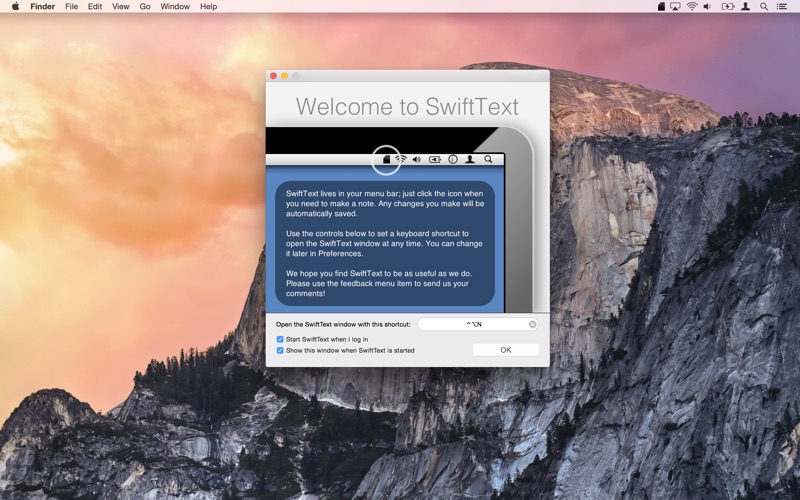800x500 pixels.
Task: Clear the shortcut field with the x button
Action: click(532, 324)
